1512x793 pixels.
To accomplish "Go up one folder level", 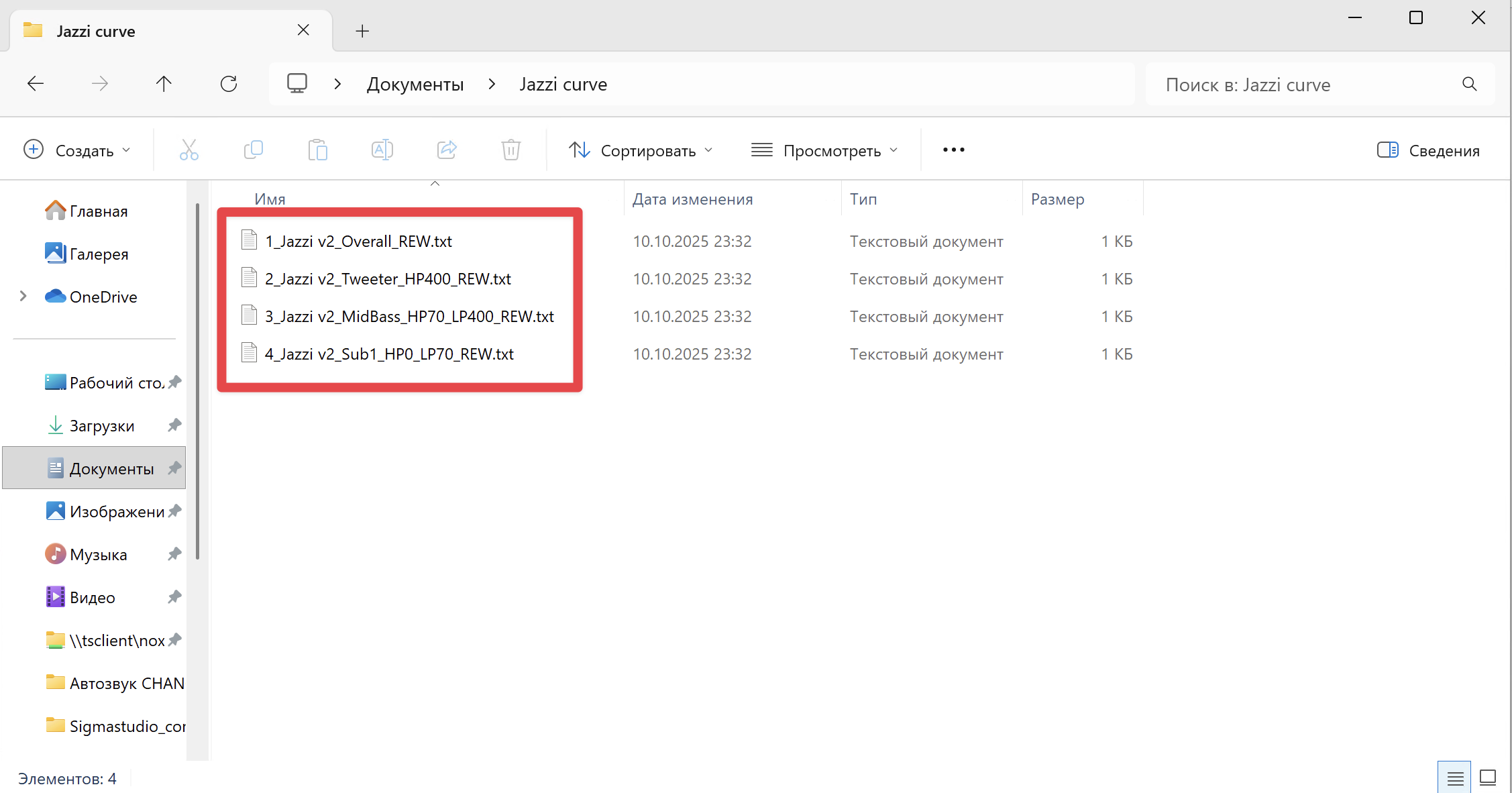I will click(x=164, y=84).
